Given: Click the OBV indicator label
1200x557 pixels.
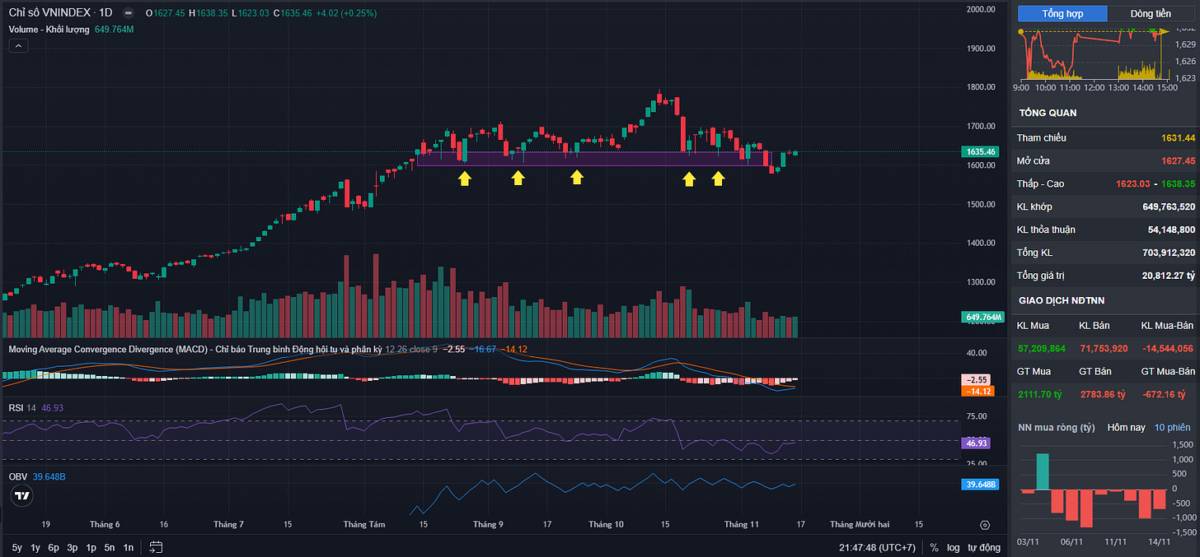Looking at the screenshot, I should [18, 476].
